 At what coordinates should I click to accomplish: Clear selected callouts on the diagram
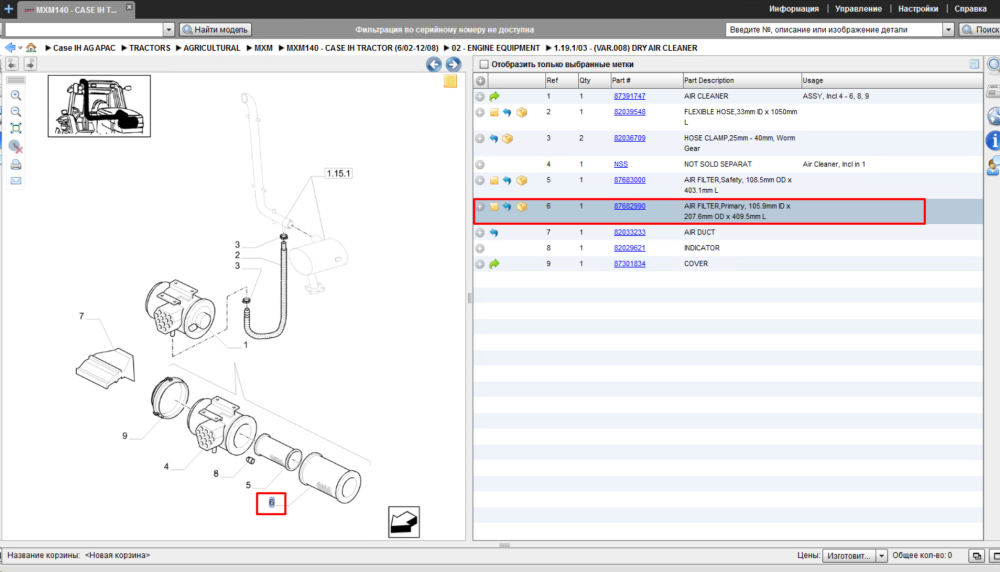click(x=16, y=147)
